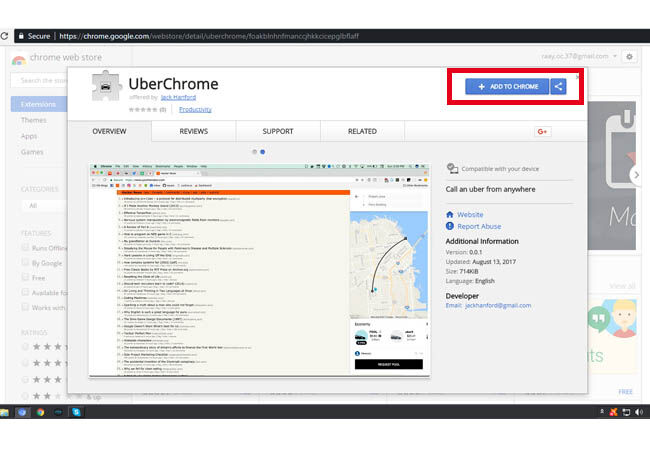Image resolution: width=650 pixels, height=450 pixels.
Task: Select the first carousel dot
Action: [255, 152]
